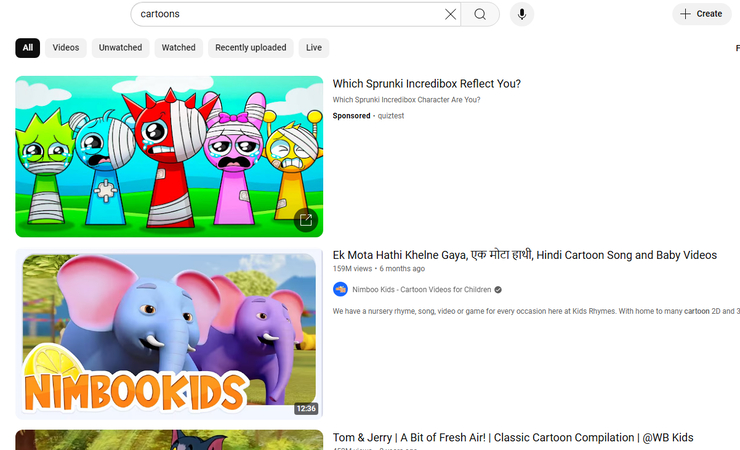Click the '159M views • 6 months ago' text

[x=378, y=268]
